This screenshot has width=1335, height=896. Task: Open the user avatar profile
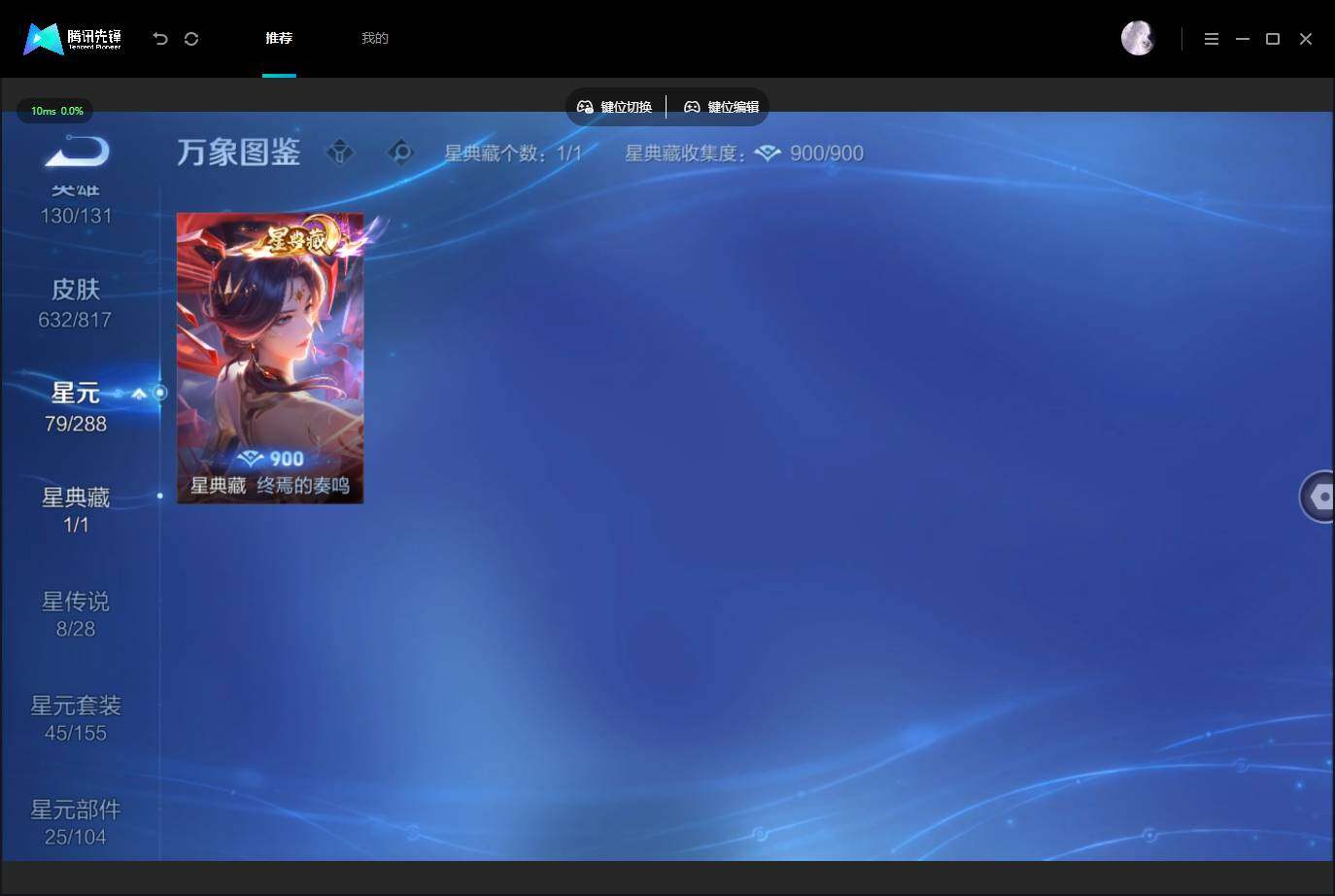(x=1138, y=38)
